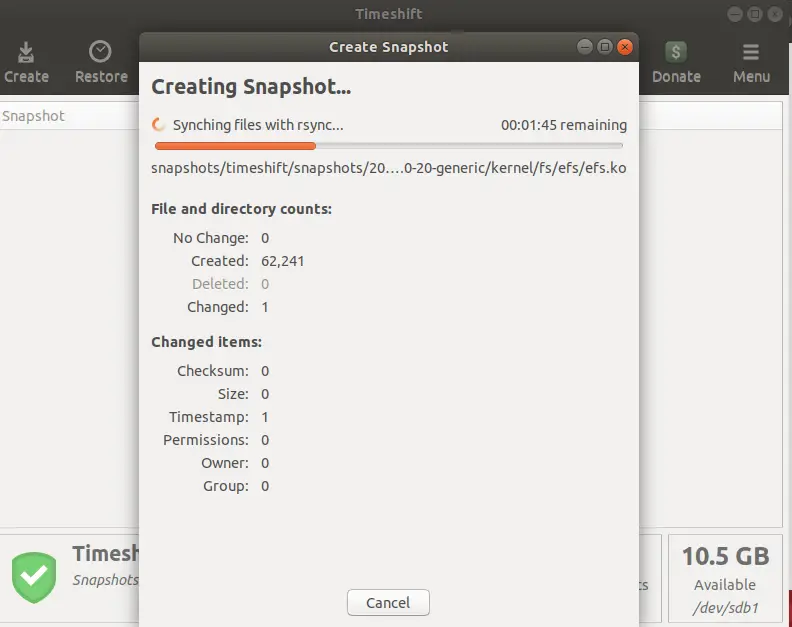Click the 10.5 GB Available panel
This screenshot has width=792, height=627.
tap(725, 576)
